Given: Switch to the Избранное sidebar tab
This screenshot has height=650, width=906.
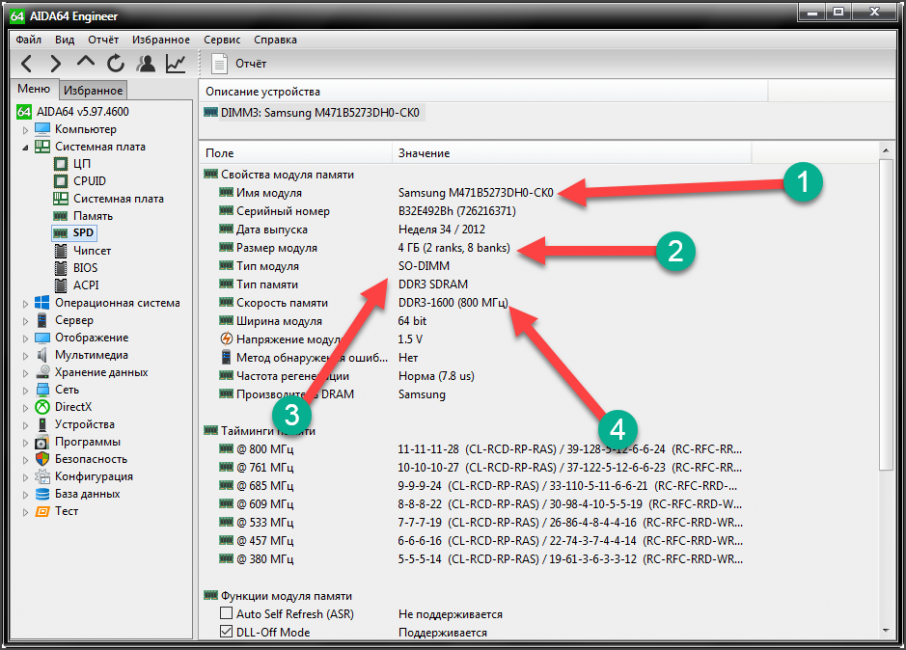Looking at the screenshot, I should 93,90.
